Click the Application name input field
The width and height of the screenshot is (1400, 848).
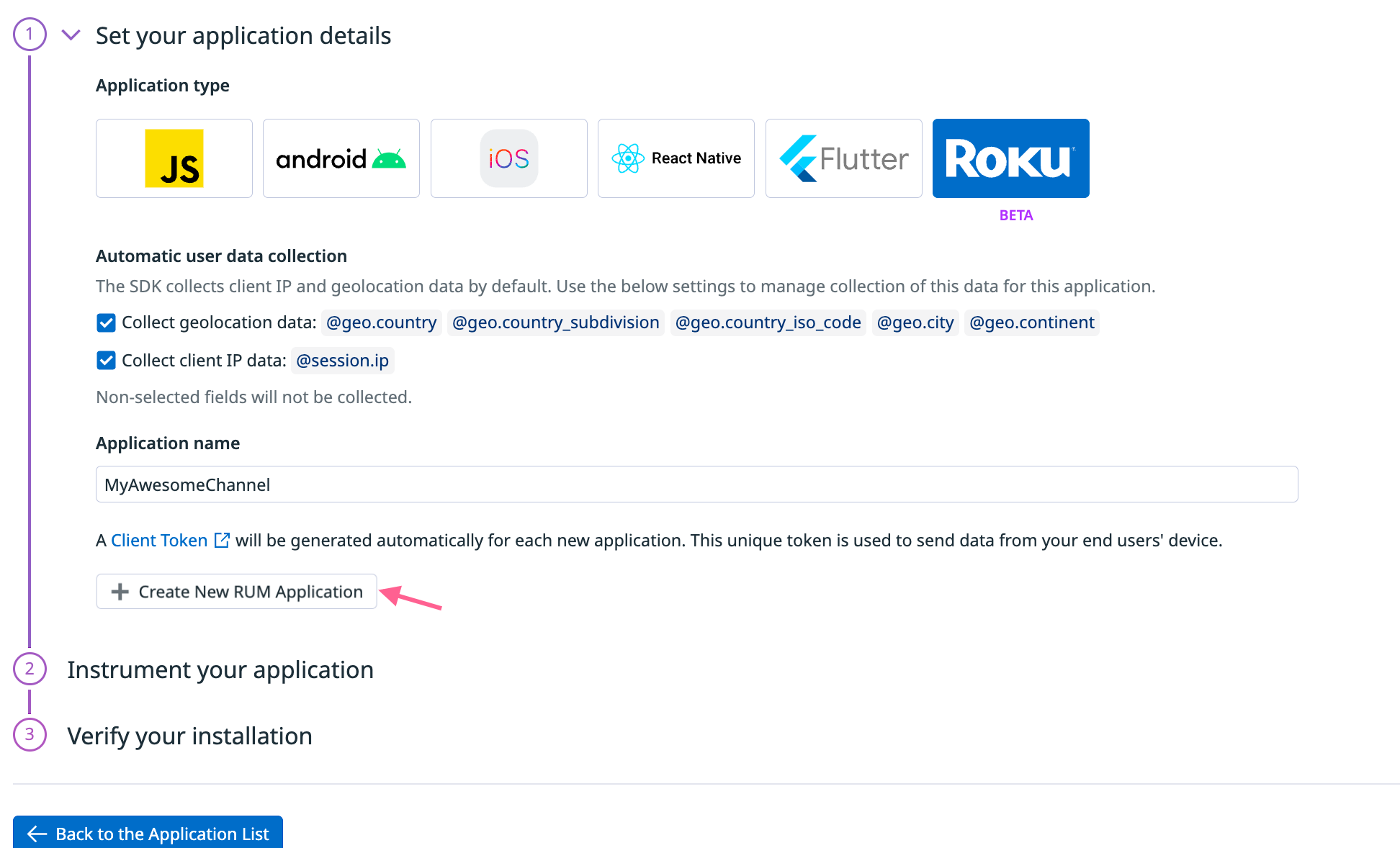pos(696,484)
